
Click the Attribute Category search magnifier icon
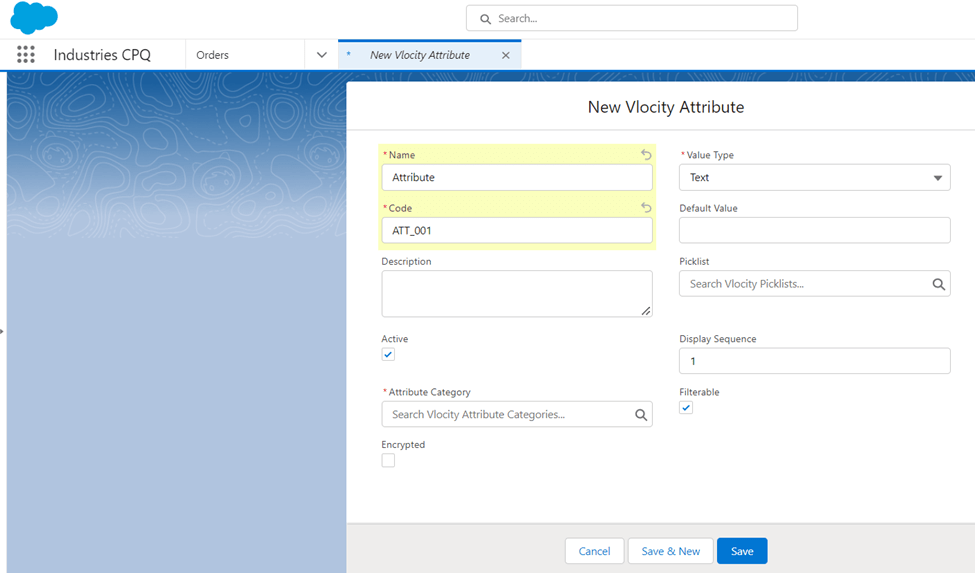(641, 414)
